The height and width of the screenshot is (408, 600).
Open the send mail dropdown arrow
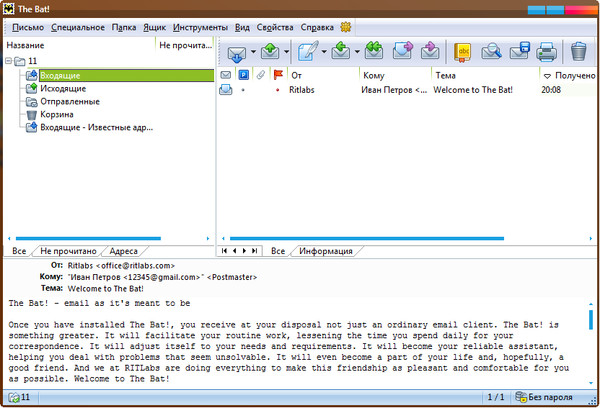[286, 52]
